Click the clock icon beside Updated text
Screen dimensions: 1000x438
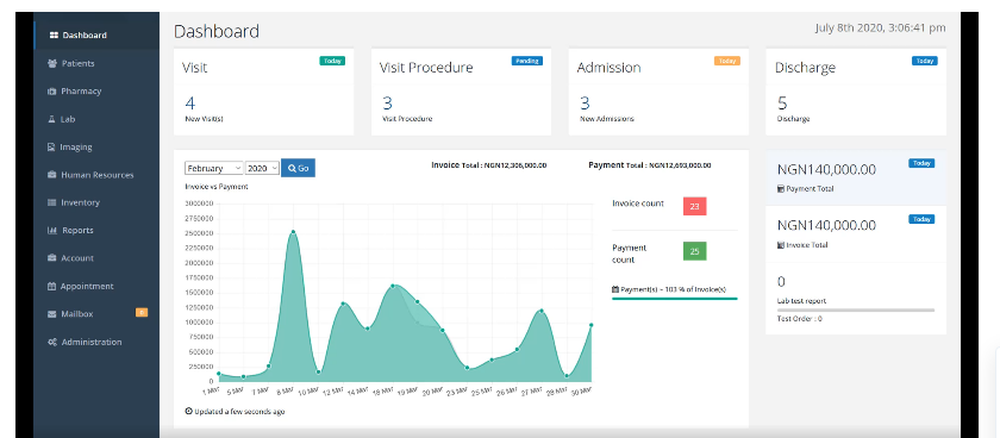[189, 411]
